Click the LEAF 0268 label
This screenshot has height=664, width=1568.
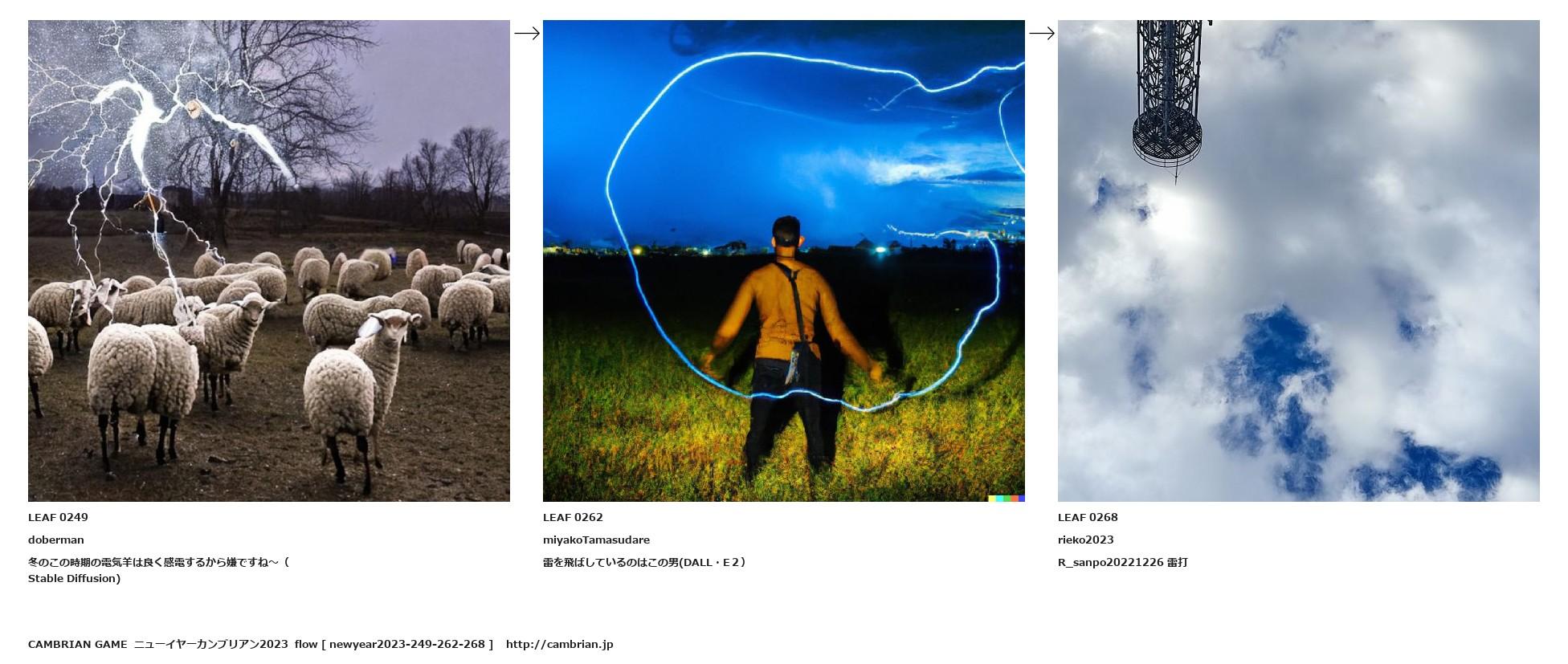click(x=1088, y=517)
